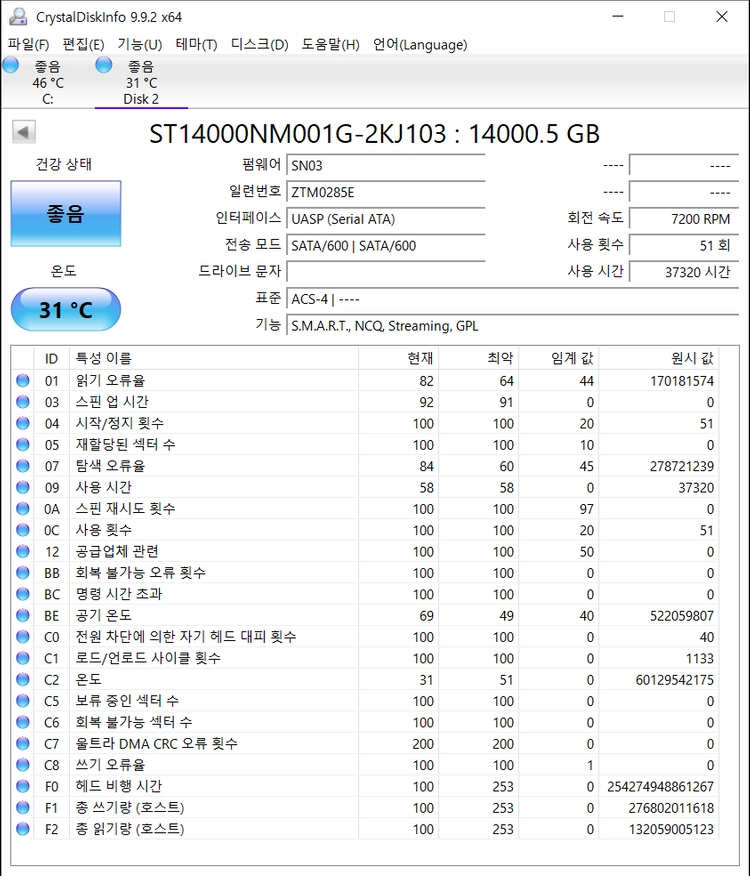
Task: Click status orb of 스핀 업 시간 row
Action: [23, 402]
